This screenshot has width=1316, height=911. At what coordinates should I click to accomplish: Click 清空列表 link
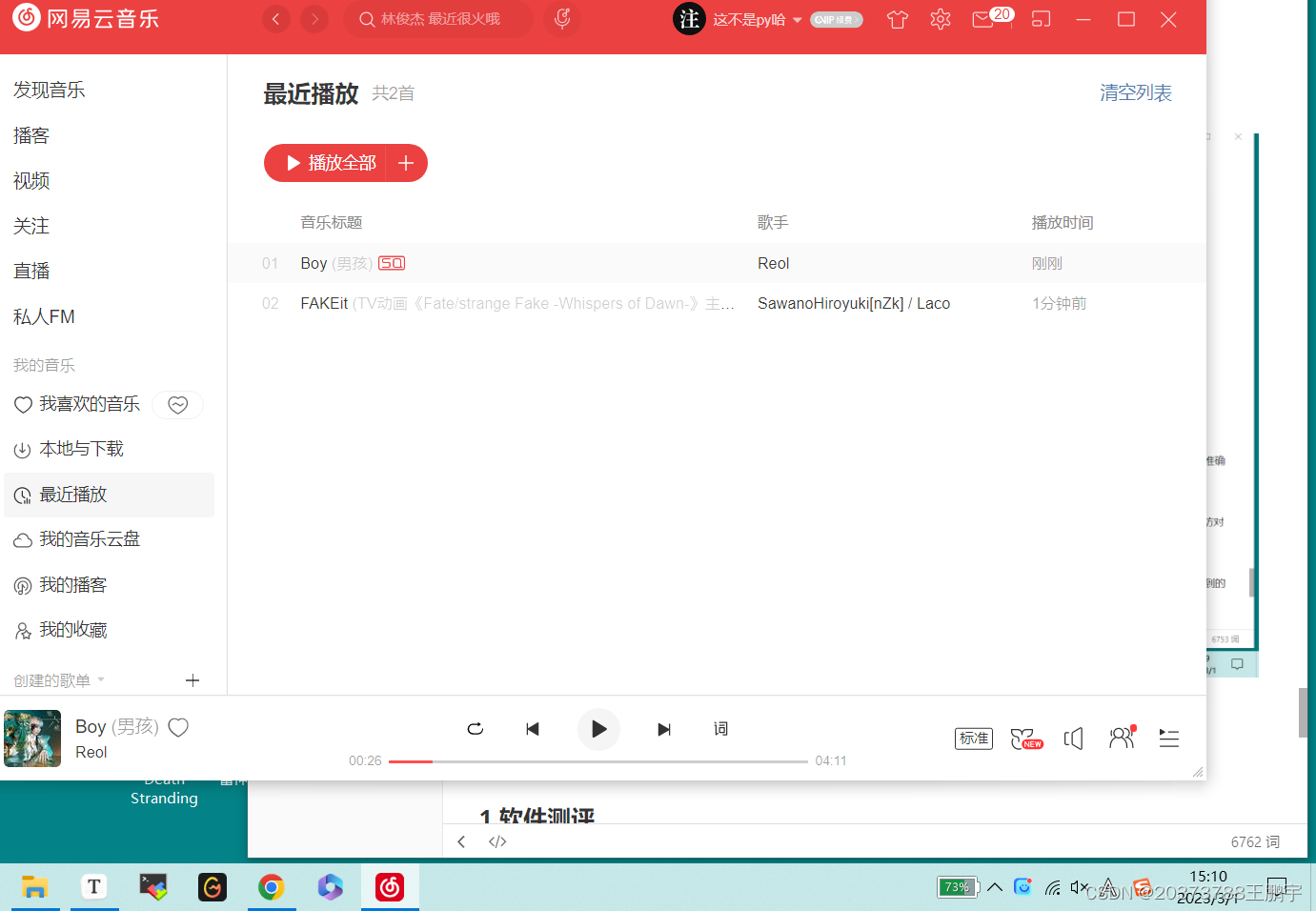[x=1136, y=92]
